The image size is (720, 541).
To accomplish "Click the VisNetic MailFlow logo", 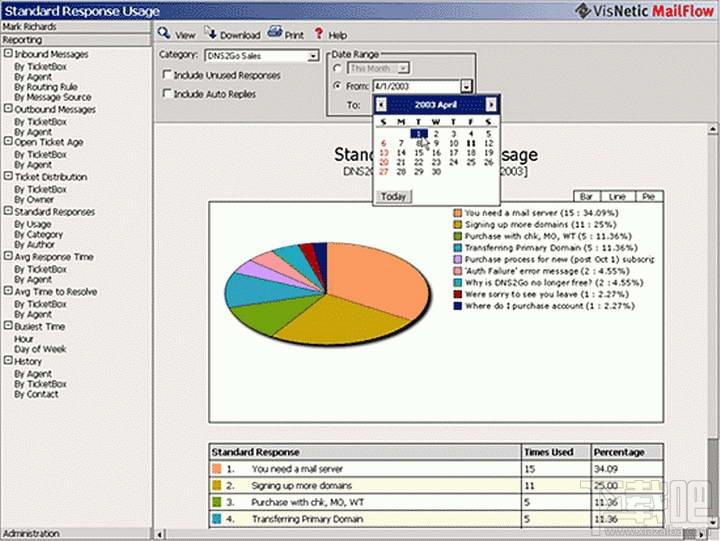I will click(x=645, y=10).
